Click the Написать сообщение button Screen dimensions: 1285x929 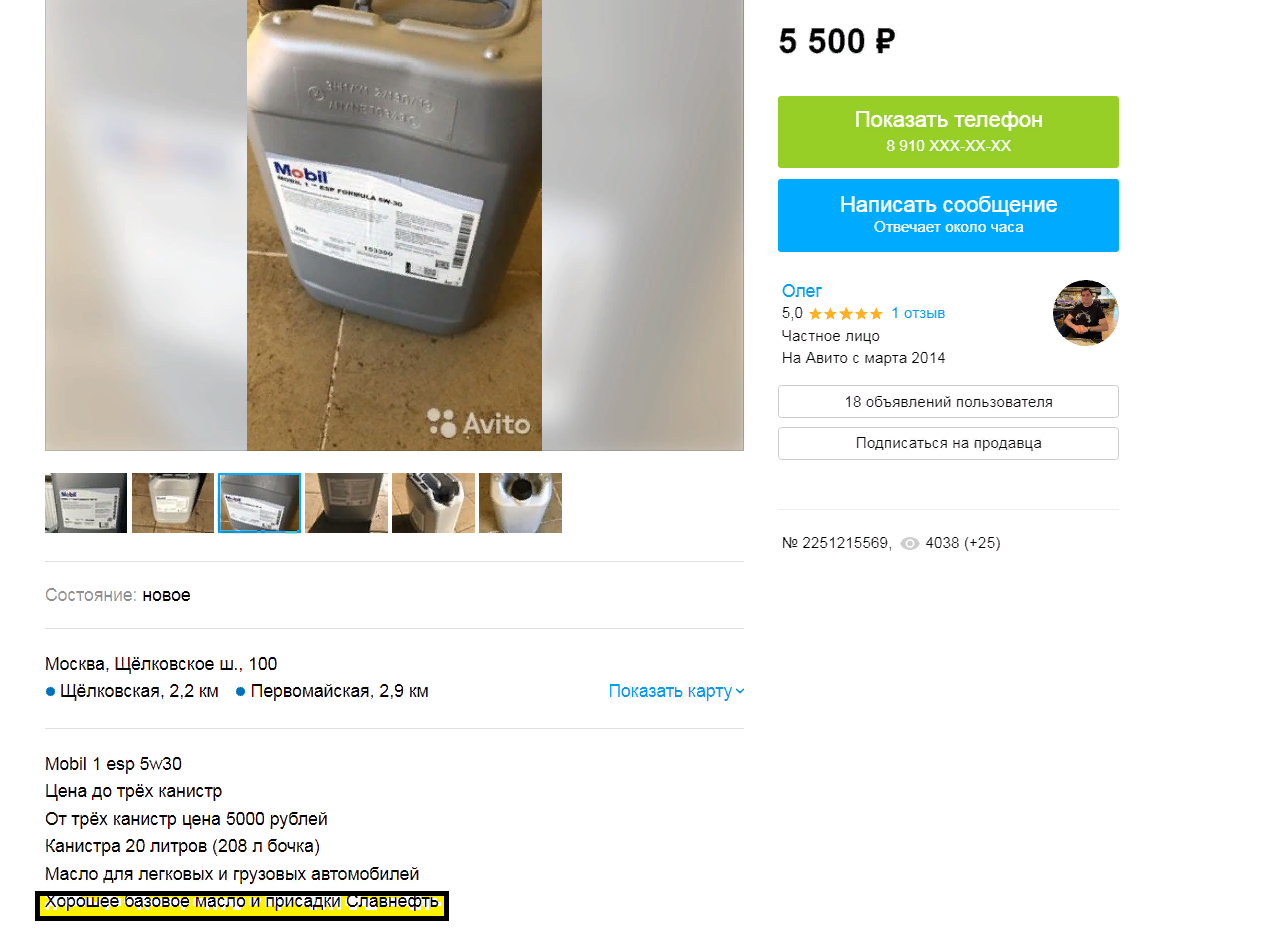click(948, 215)
